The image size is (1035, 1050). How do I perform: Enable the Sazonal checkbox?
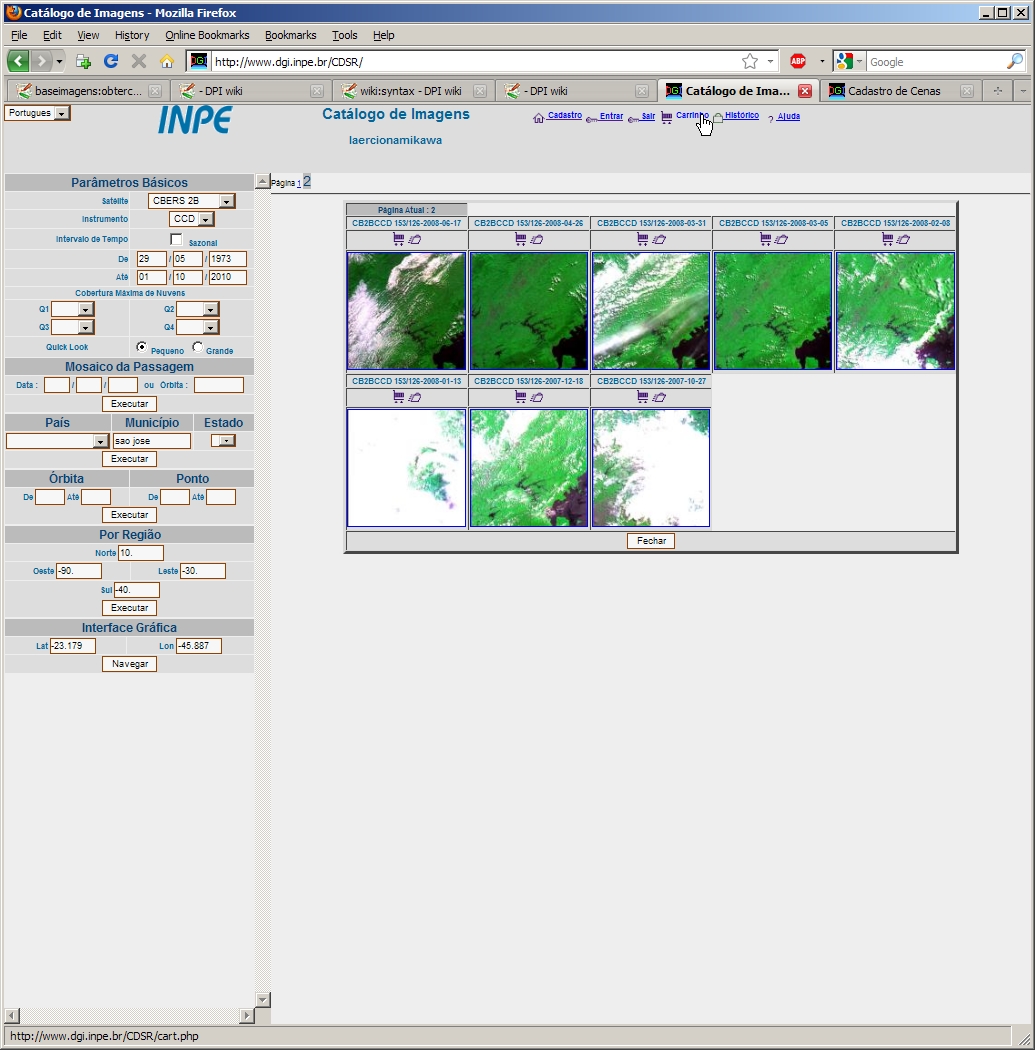click(x=177, y=240)
